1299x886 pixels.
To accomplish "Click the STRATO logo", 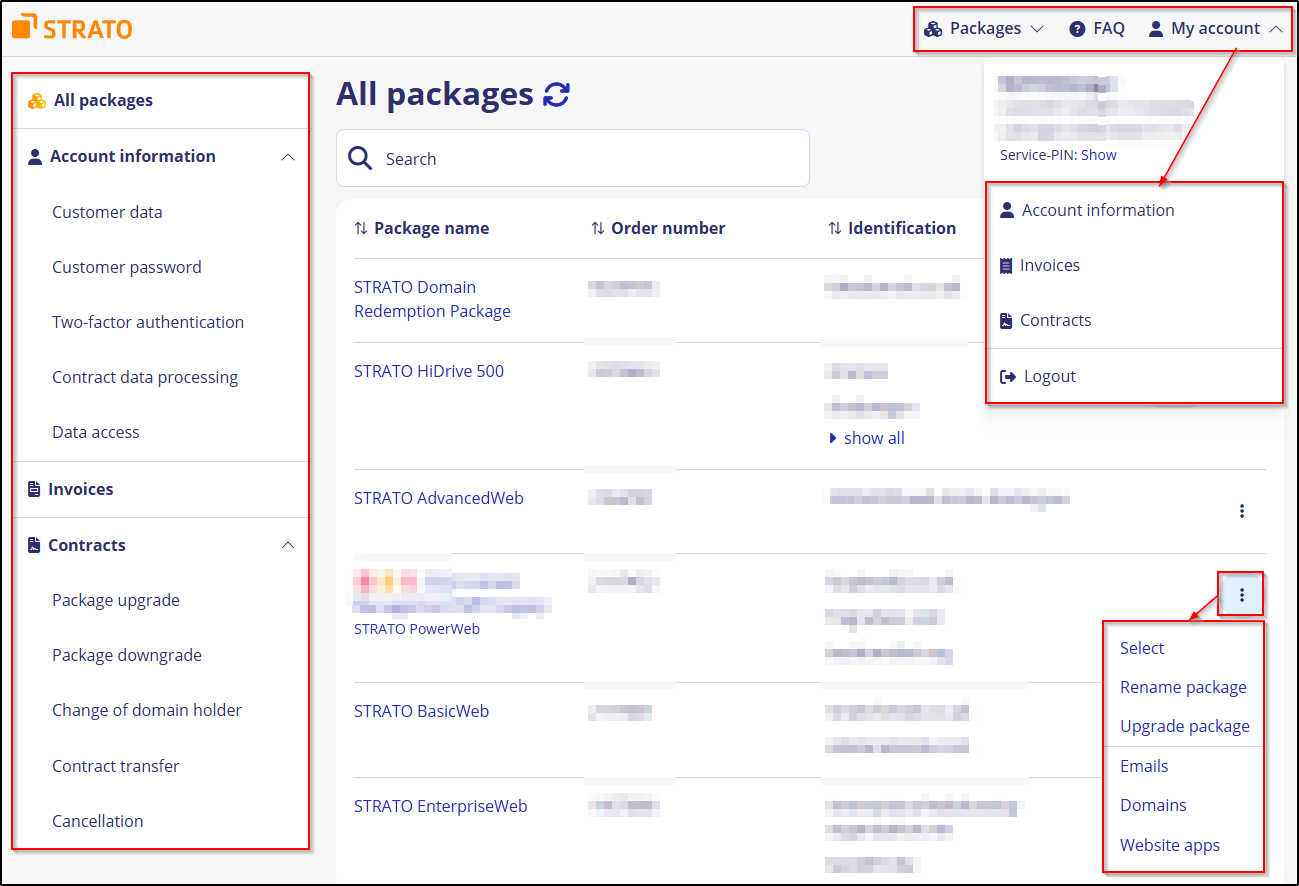I will coord(72,27).
